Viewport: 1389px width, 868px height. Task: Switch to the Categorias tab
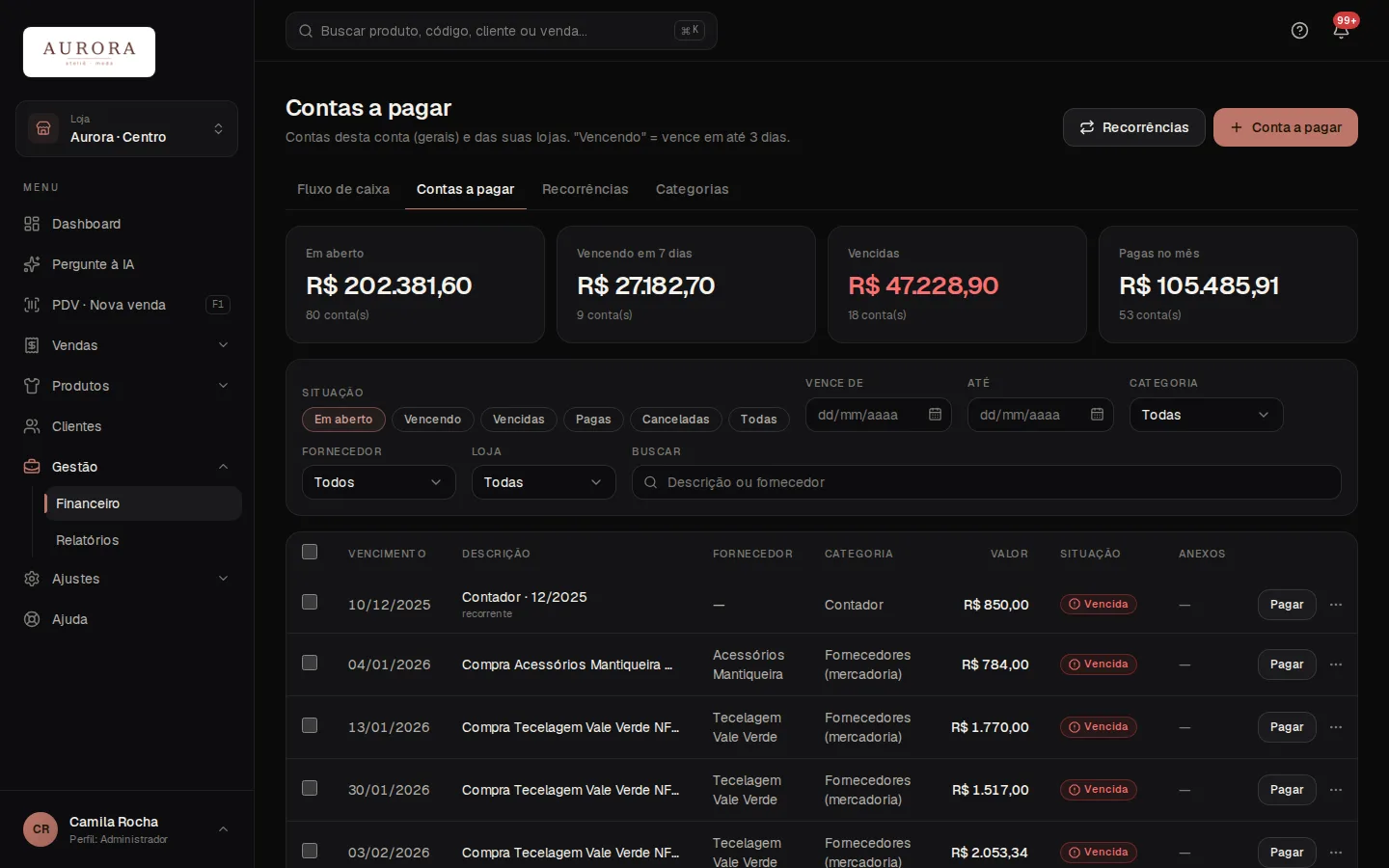pos(693,189)
